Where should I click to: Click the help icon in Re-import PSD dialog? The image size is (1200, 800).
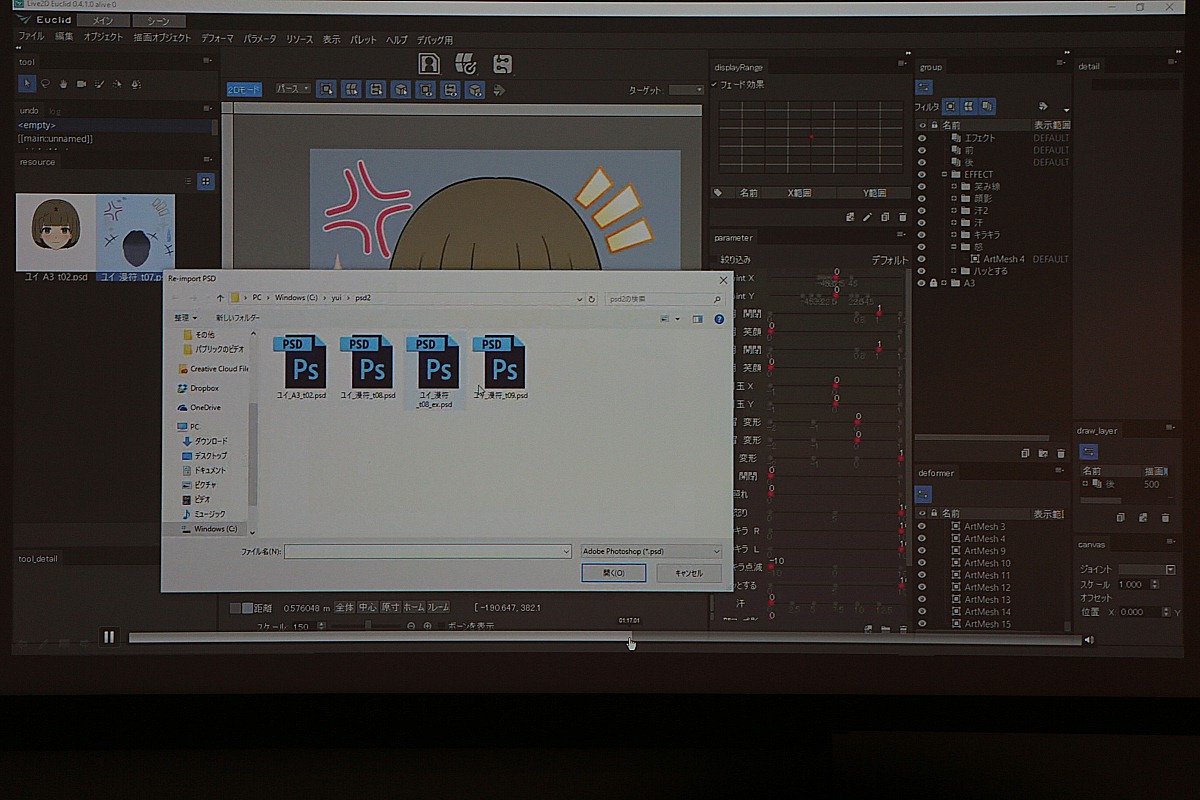(x=719, y=319)
